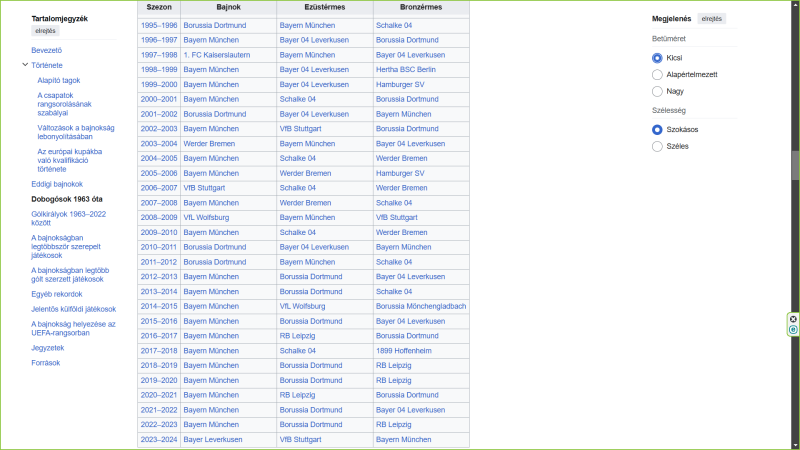Click the Bajnok column header
The width and height of the screenshot is (800, 450).
[229, 8]
